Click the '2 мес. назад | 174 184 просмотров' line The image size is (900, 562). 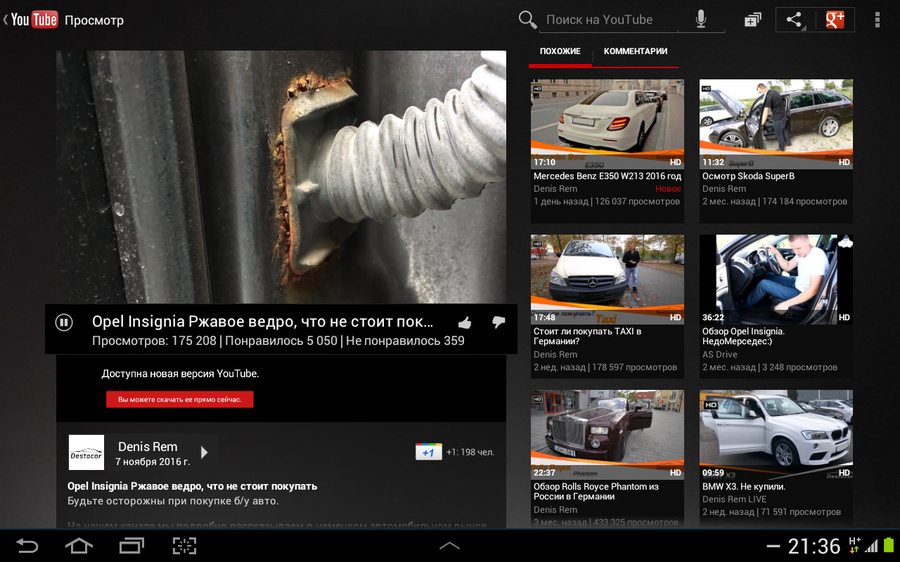775,201
